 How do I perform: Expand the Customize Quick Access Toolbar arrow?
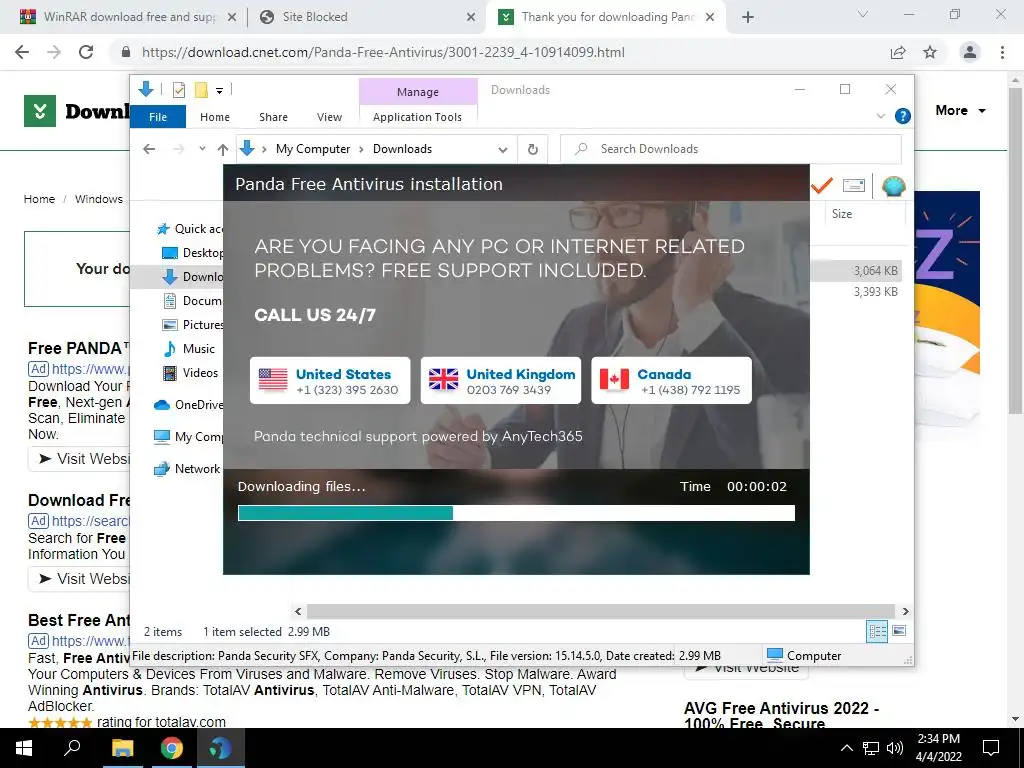coord(219,91)
